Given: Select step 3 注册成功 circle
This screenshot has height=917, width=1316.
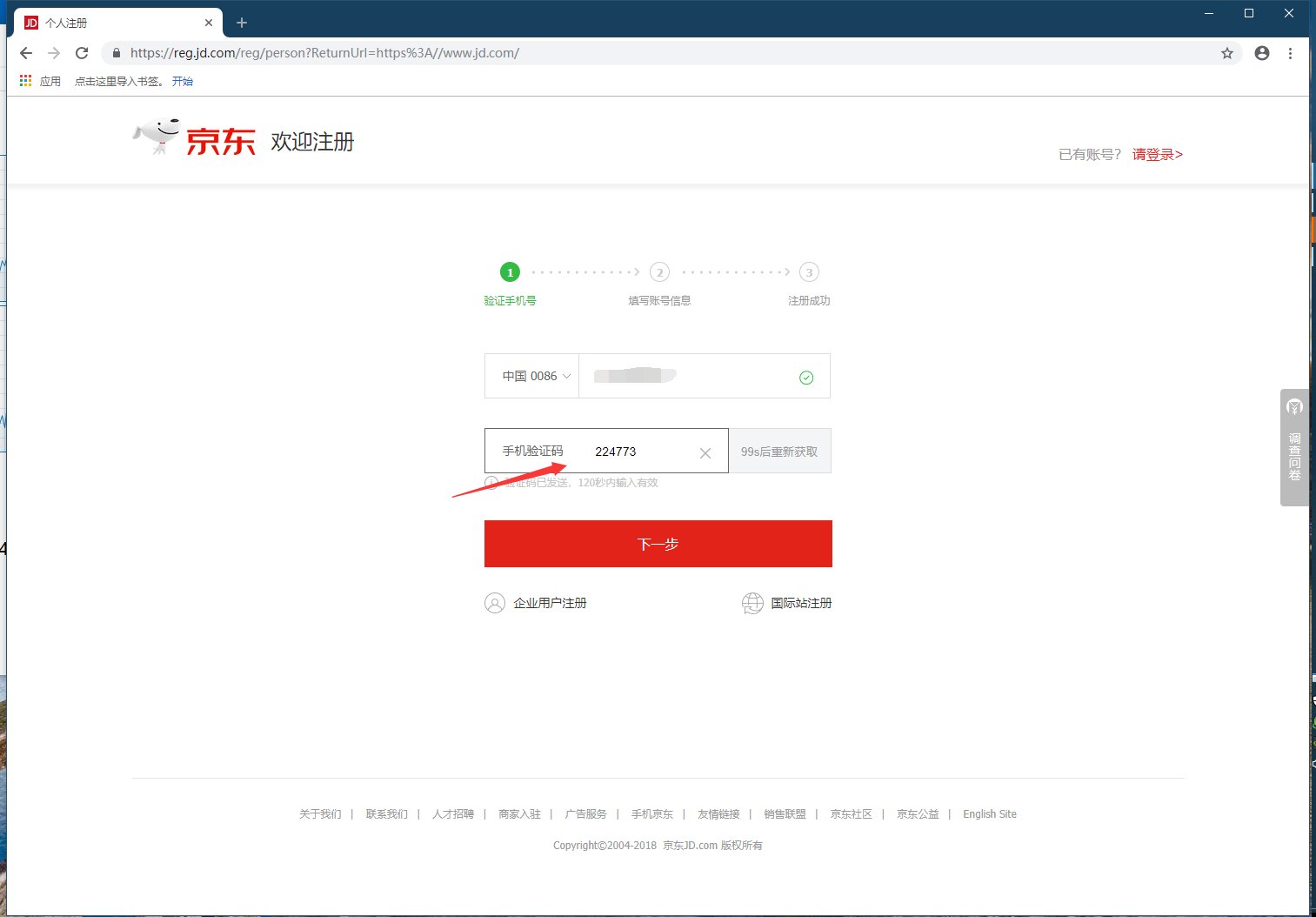Looking at the screenshot, I should point(809,271).
